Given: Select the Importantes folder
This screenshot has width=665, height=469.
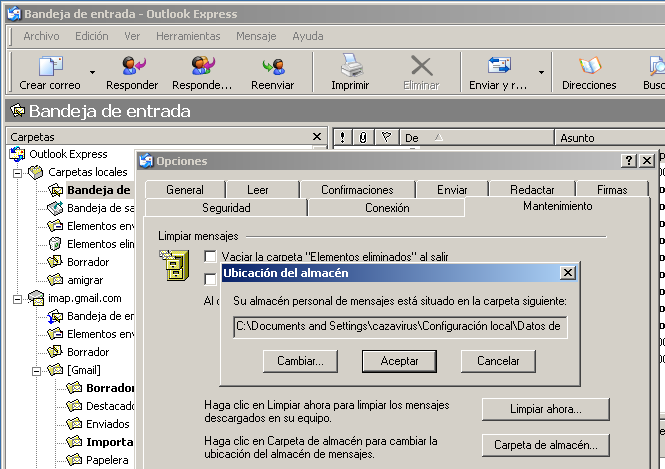Looking at the screenshot, I should pyautogui.click(x=110, y=442).
